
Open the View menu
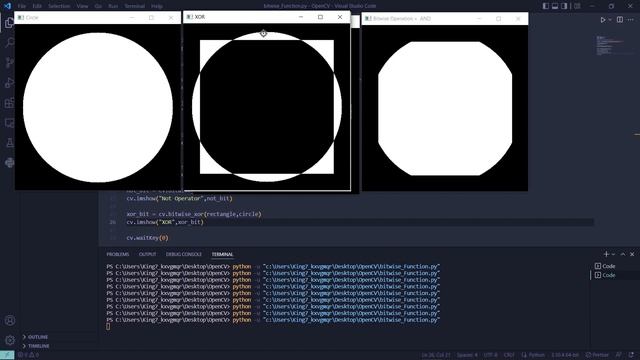82,6
